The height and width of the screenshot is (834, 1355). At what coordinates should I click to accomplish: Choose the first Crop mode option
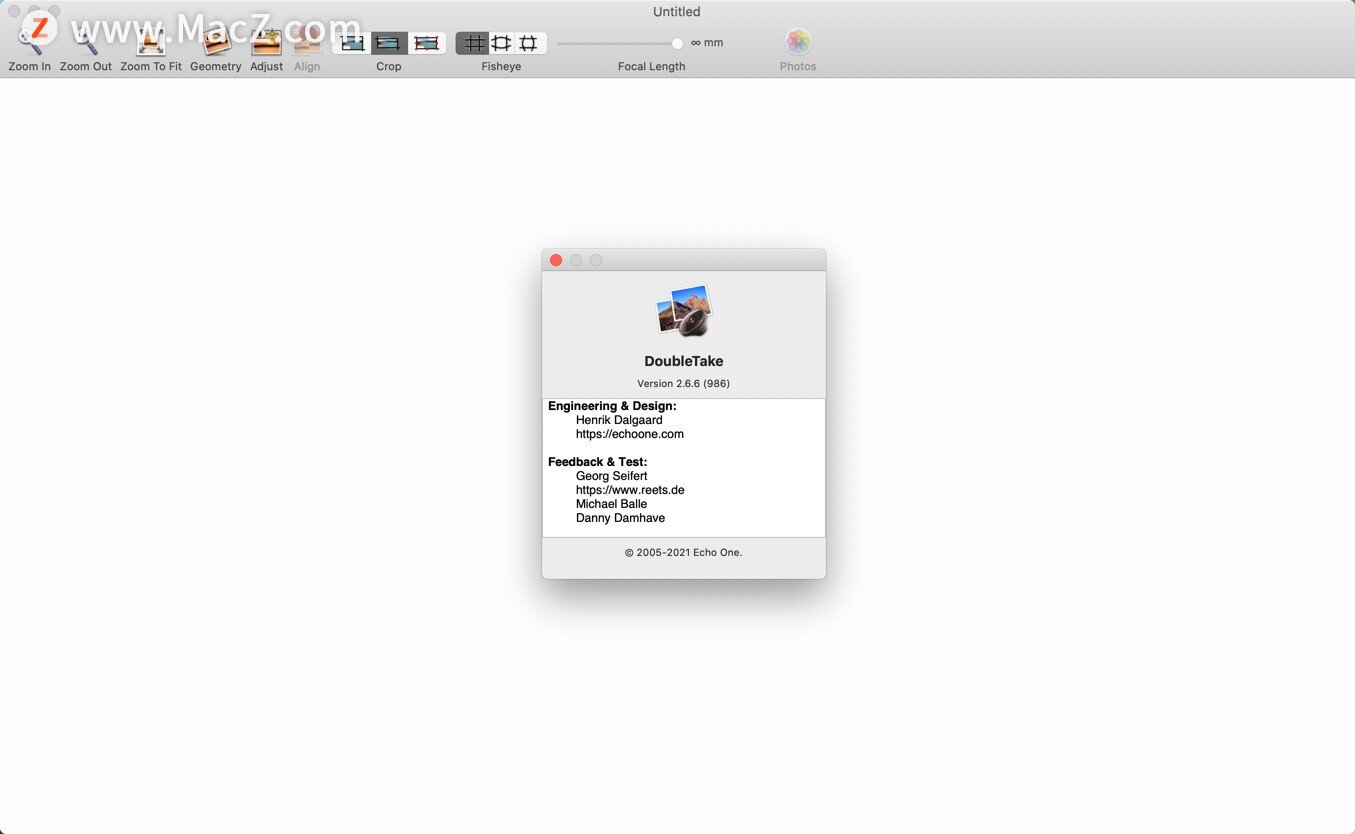(x=352, y=43)
